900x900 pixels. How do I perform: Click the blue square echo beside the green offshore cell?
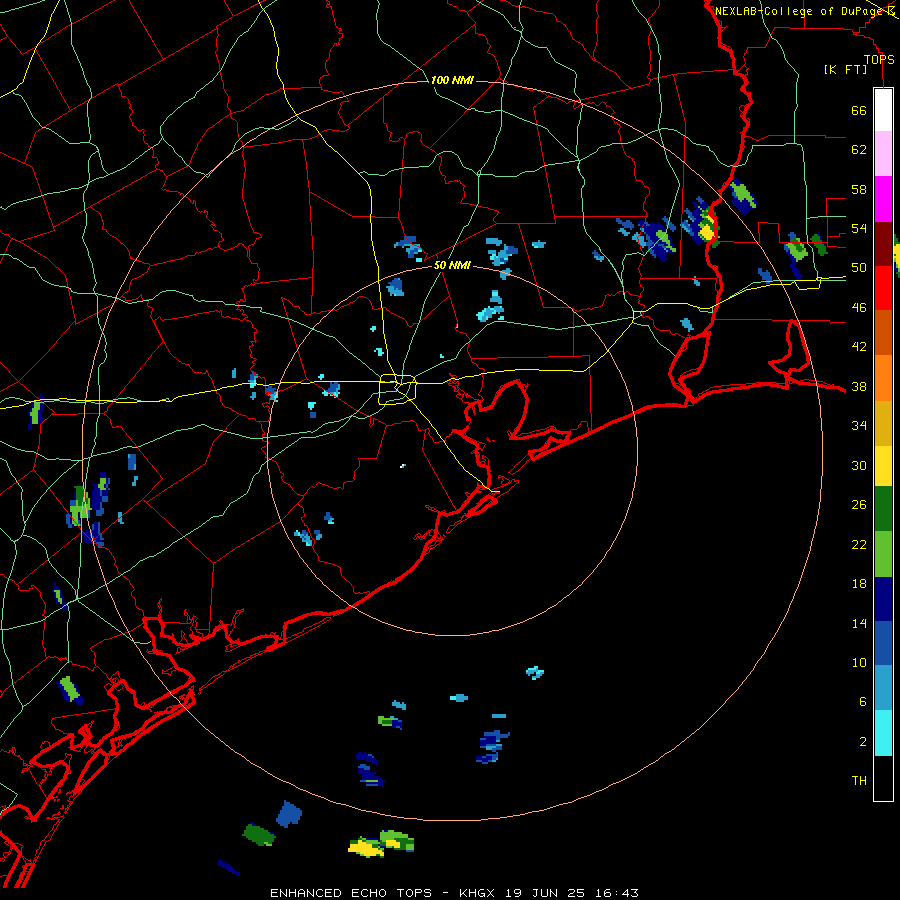pyautogui.click(x=289, y=814)
